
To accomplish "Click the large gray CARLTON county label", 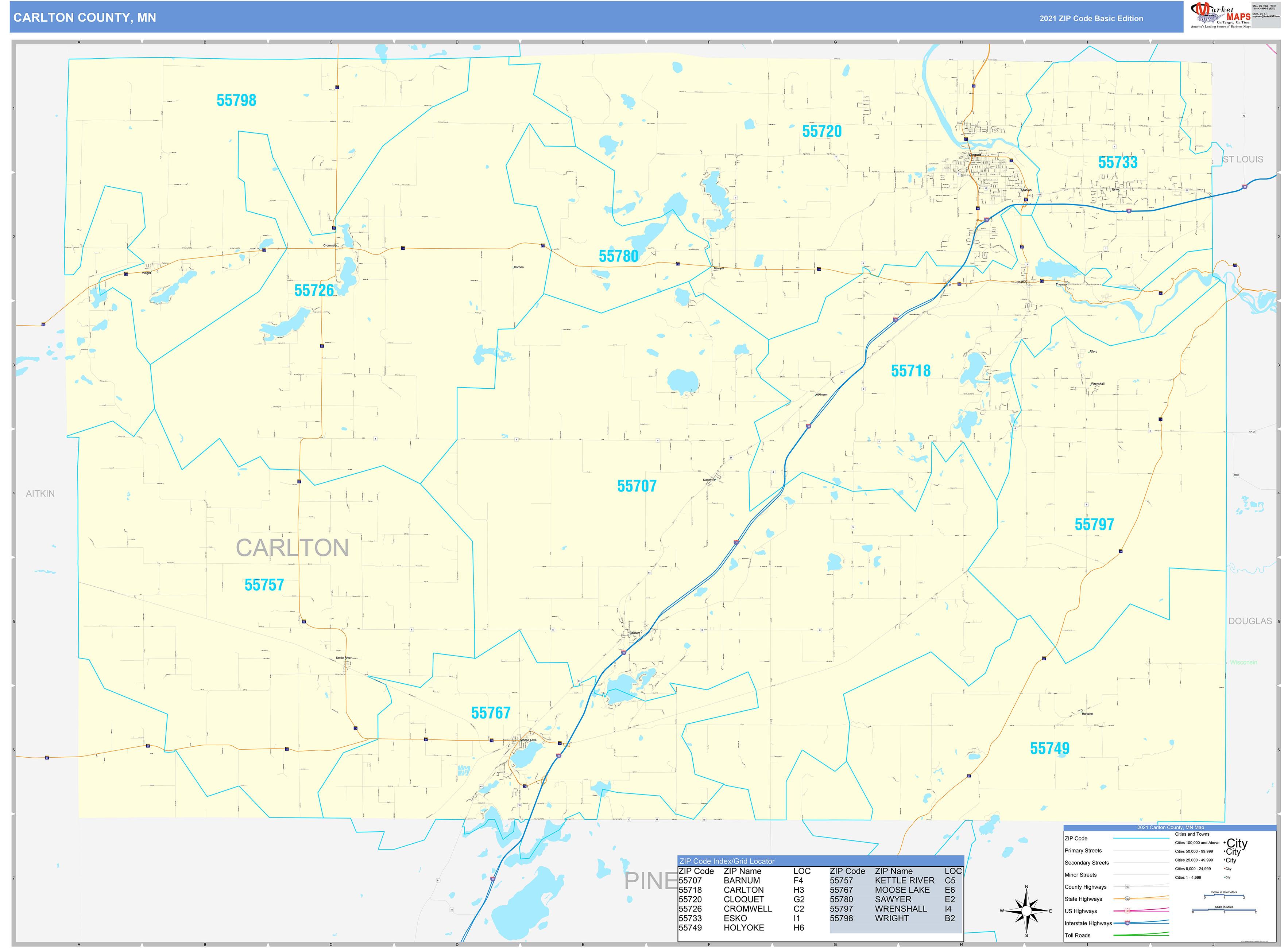I will pos(292,548).
